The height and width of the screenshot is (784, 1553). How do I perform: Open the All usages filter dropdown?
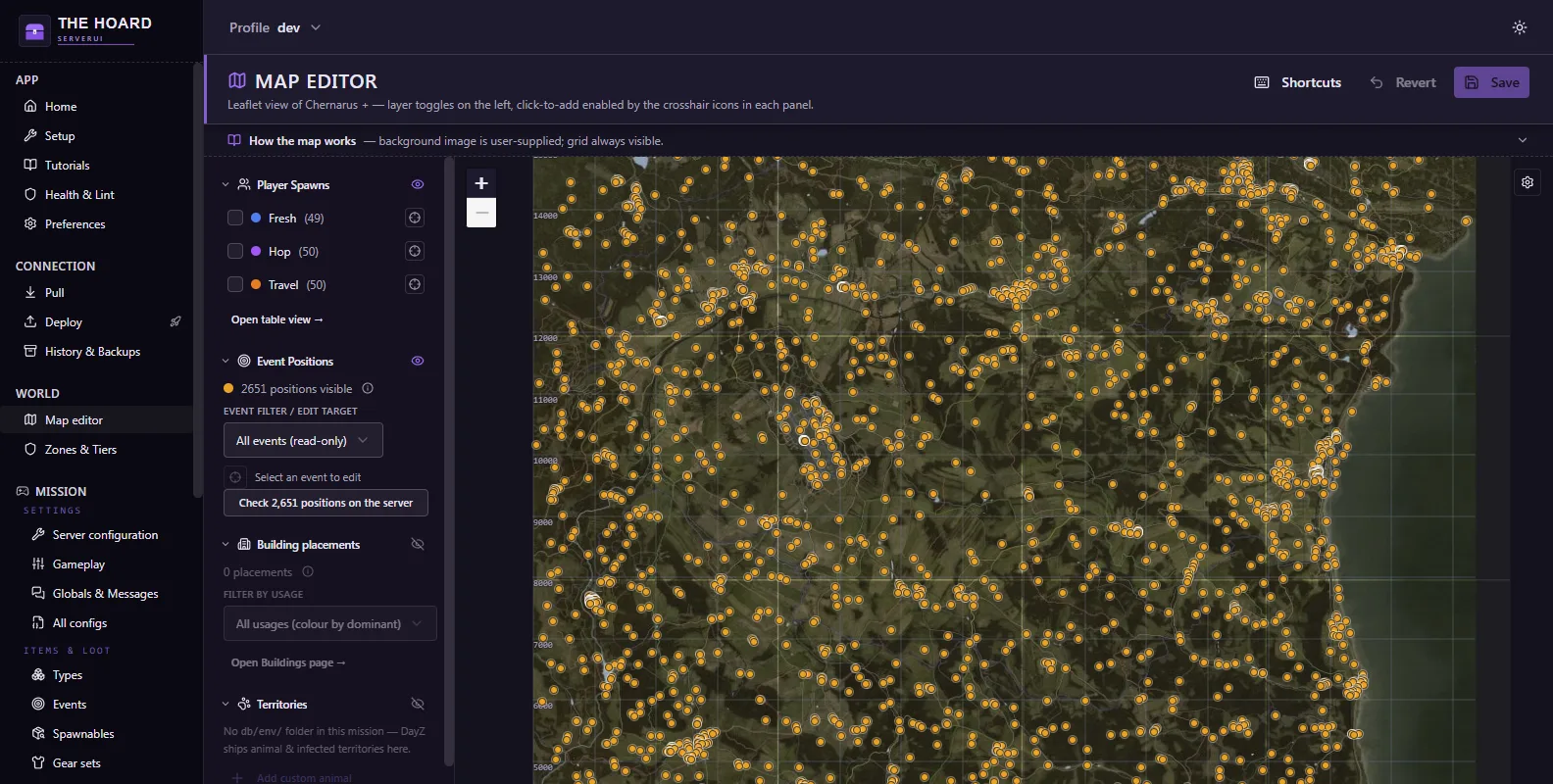click(329, 623)
